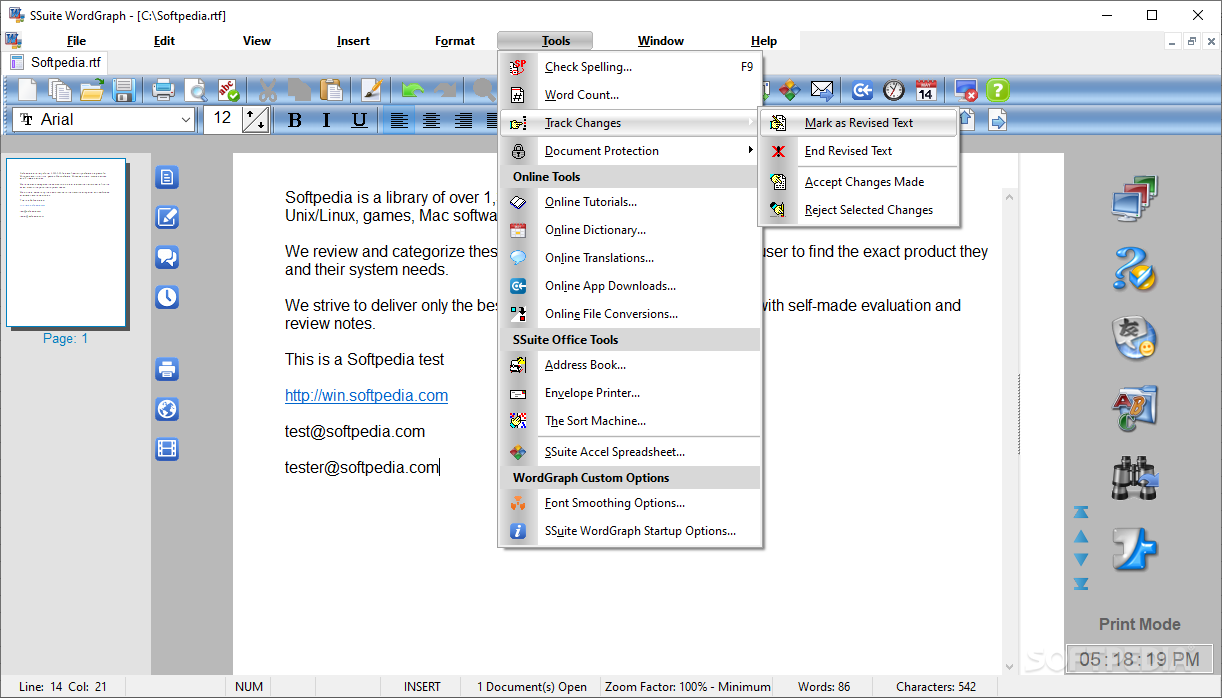Toggle Underline formatting

point(359,121)
